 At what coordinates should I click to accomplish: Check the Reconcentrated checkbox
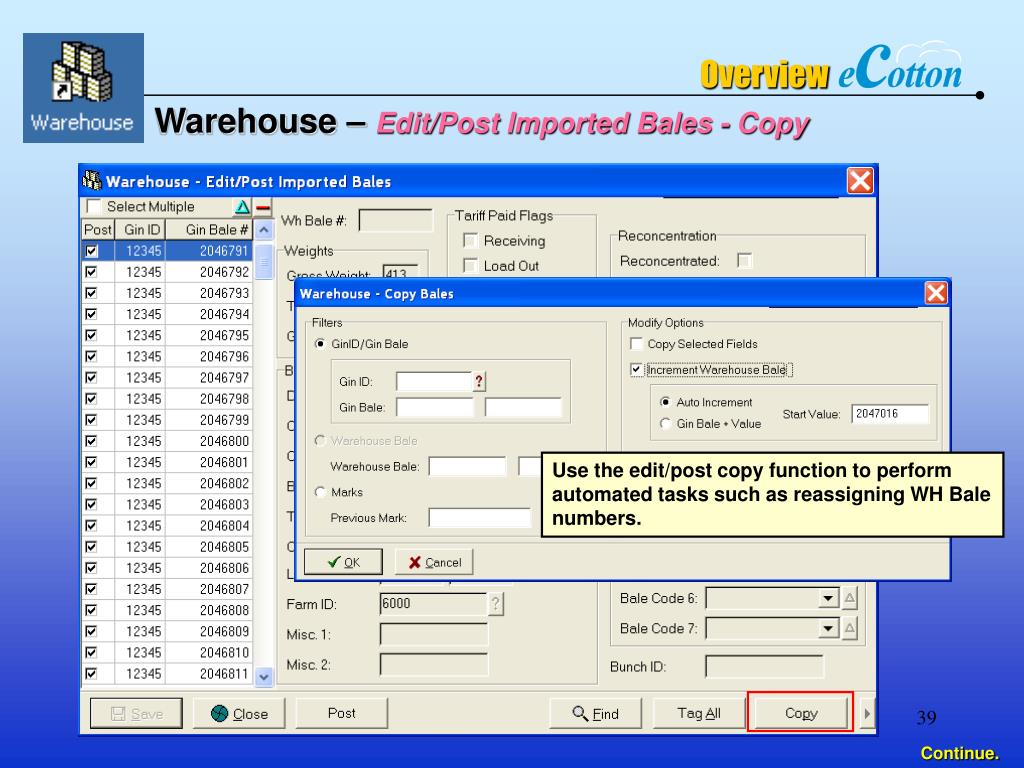coord(744,261)
